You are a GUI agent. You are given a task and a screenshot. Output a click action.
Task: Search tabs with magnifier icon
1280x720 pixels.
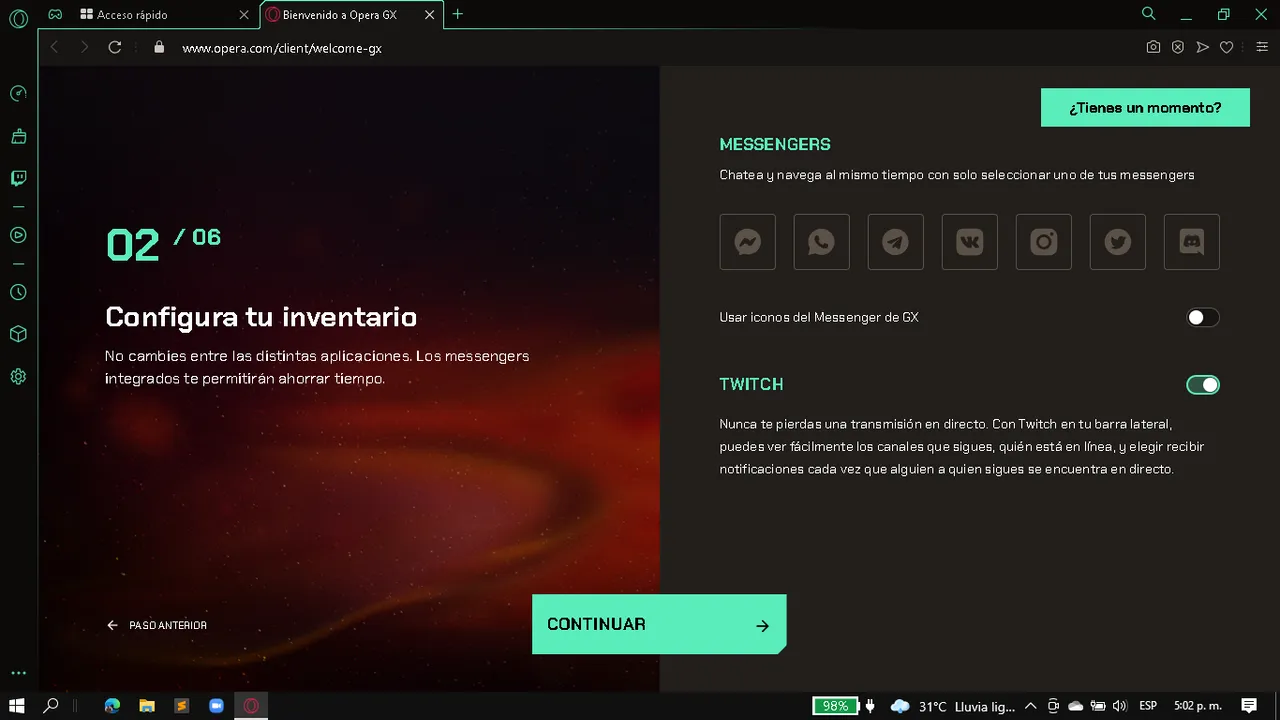click(1148, 14)
